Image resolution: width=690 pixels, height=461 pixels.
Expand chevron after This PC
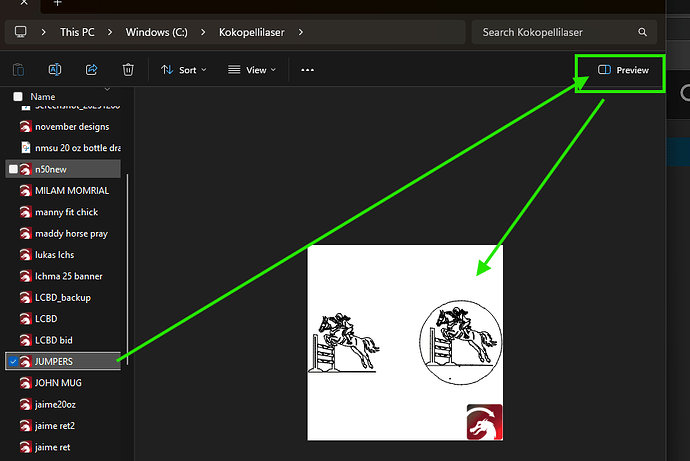[x=110, y=32]
